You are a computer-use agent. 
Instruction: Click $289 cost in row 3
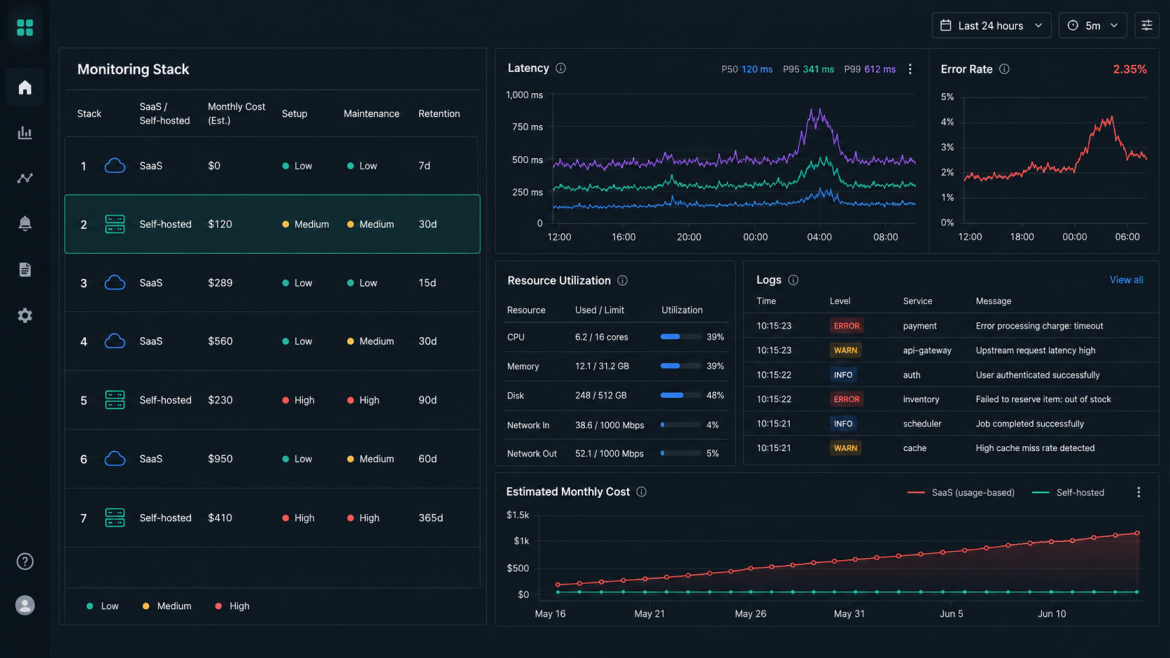point(220,283)
